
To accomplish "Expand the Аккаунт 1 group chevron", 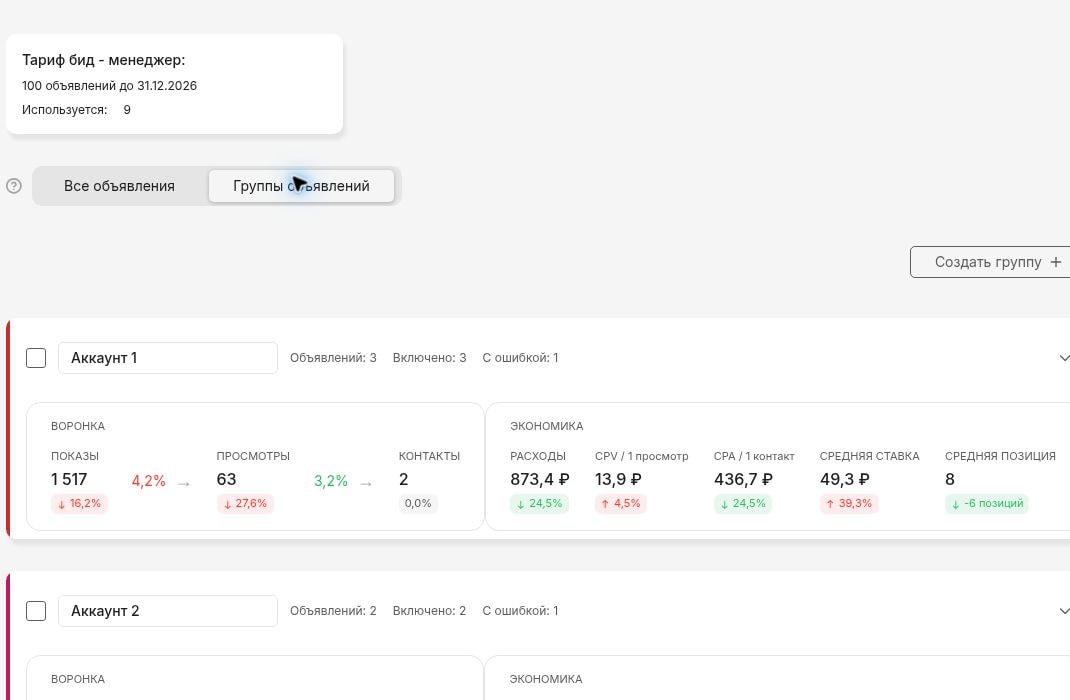I will click(1064, 358).
